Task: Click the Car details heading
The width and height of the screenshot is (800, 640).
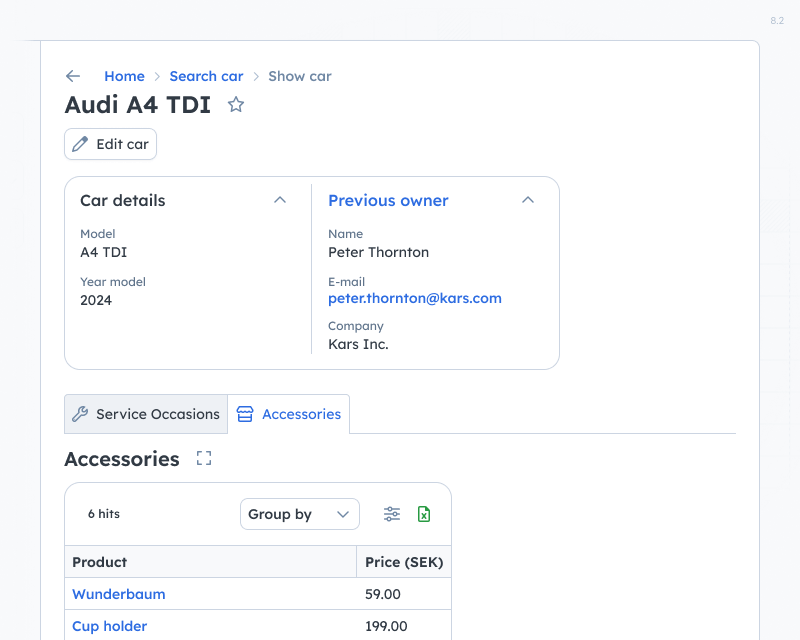Action: pos(122,201)
